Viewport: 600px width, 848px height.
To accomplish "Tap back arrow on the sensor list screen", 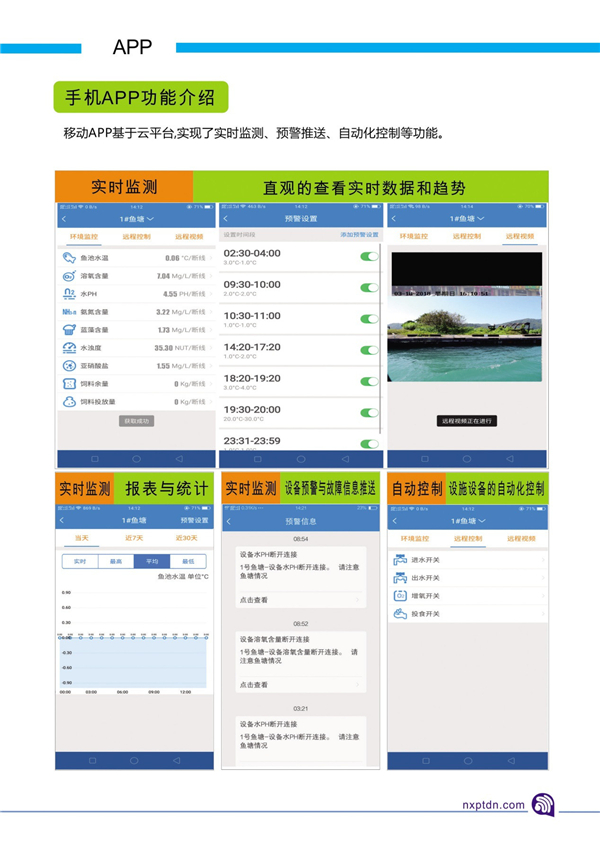I will 64,218.
